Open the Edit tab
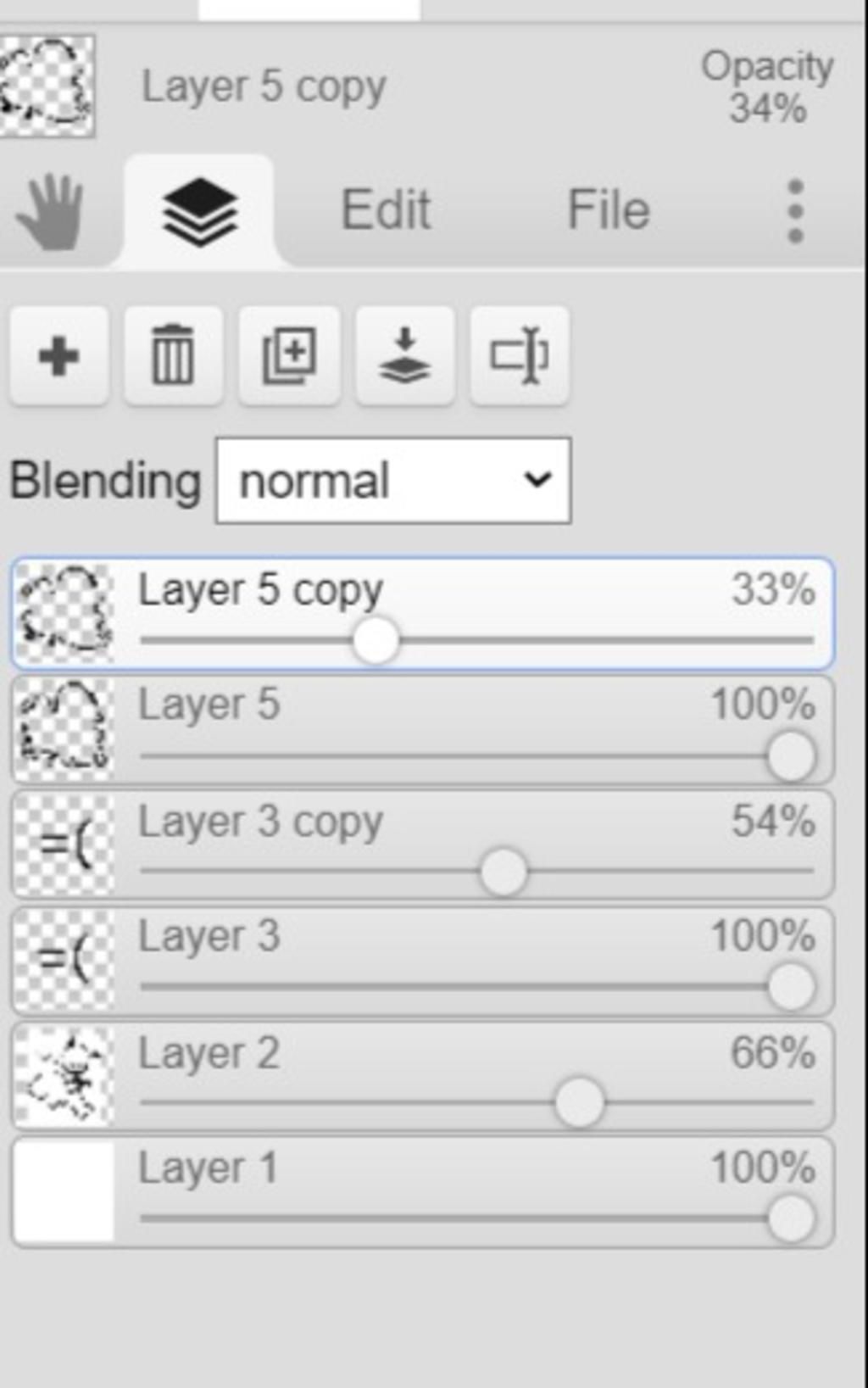 (x=386, y=209)
